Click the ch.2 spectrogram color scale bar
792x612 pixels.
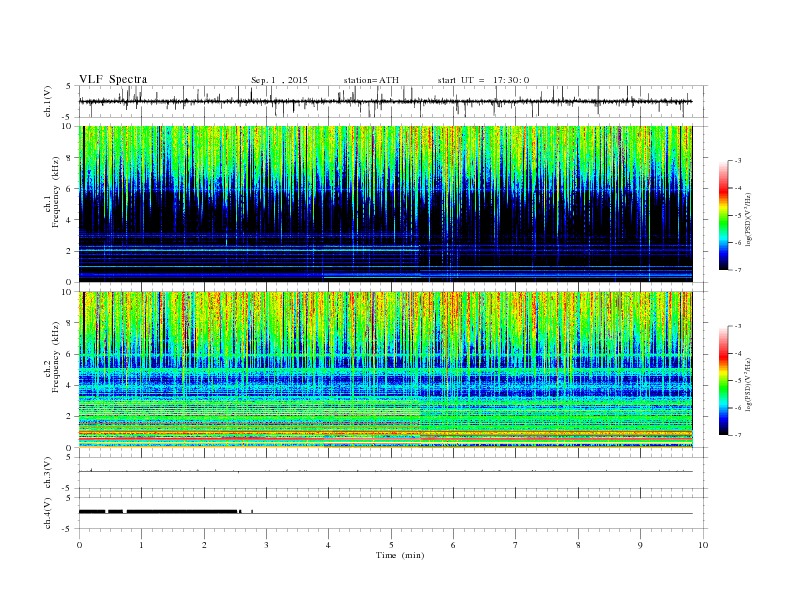pyautogui.click(x=723, y=381)
